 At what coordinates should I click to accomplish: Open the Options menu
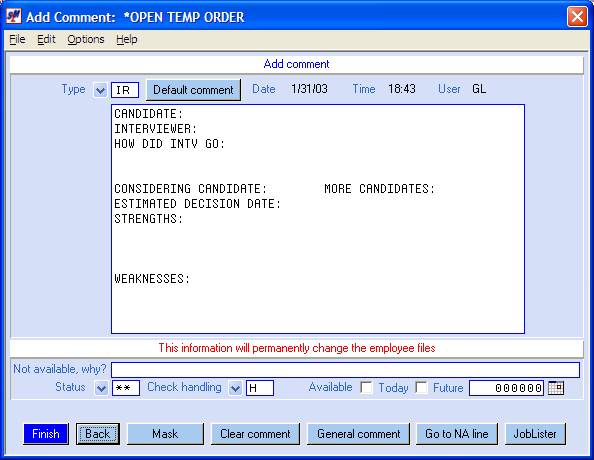tap(86, 39)
